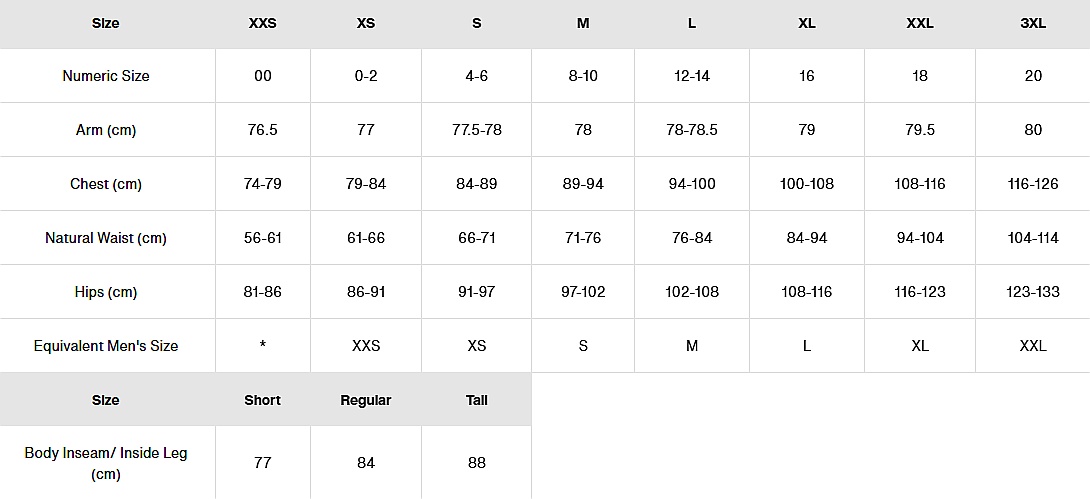Click the 123-133 hips measurement cell

[1033, 292]
